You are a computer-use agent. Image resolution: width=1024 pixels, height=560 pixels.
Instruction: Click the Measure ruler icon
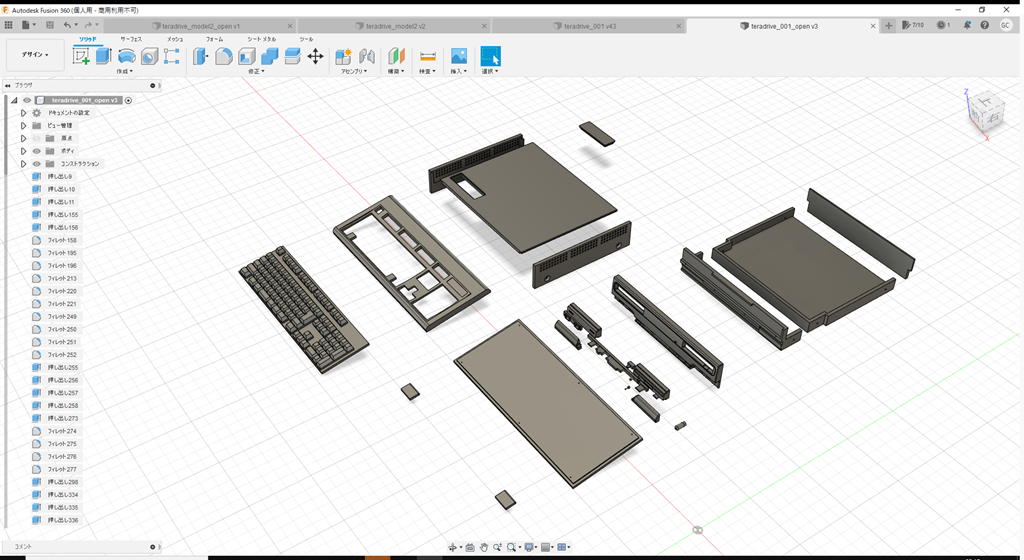[427, 56]
